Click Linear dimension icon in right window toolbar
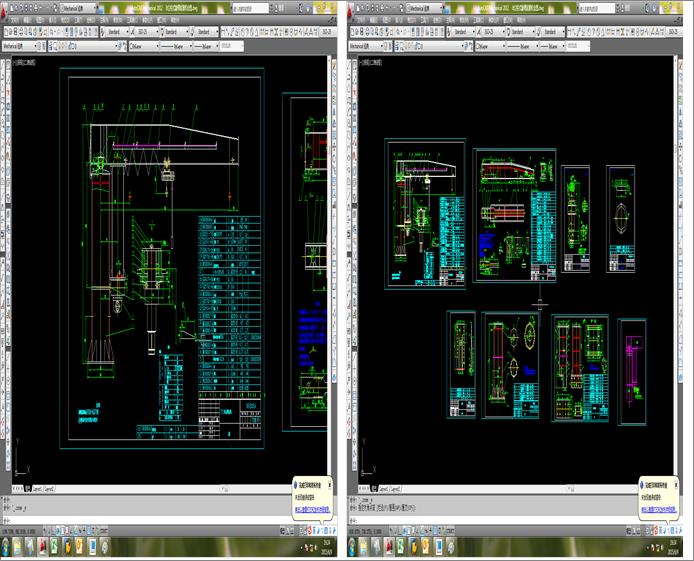Image resolution: width=694 pixels, height=561 pixels. 569,32
